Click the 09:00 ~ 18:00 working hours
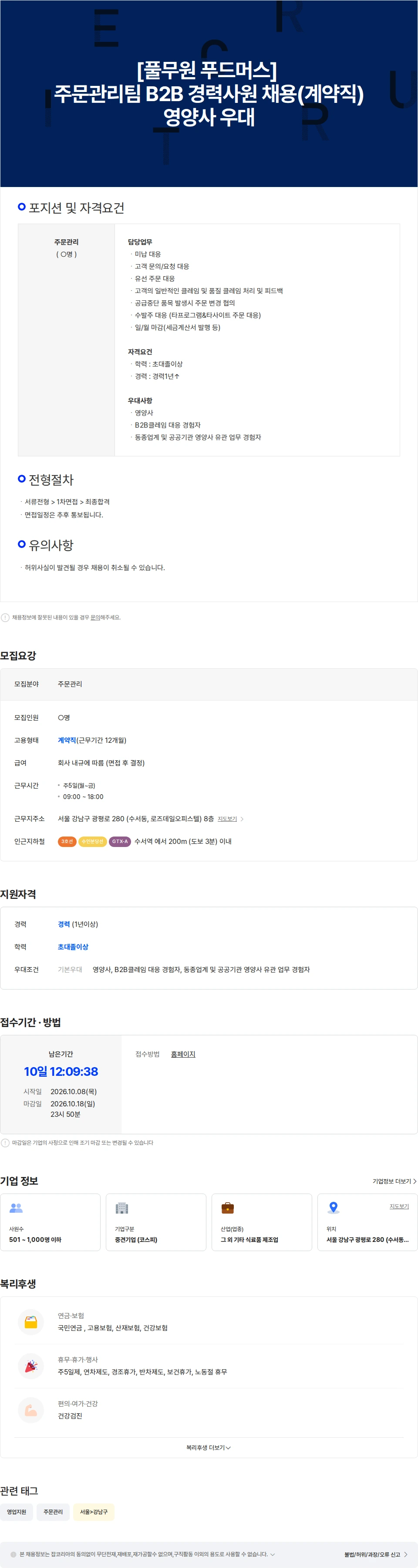This screenshot has width=418, height=1568. 83,796
